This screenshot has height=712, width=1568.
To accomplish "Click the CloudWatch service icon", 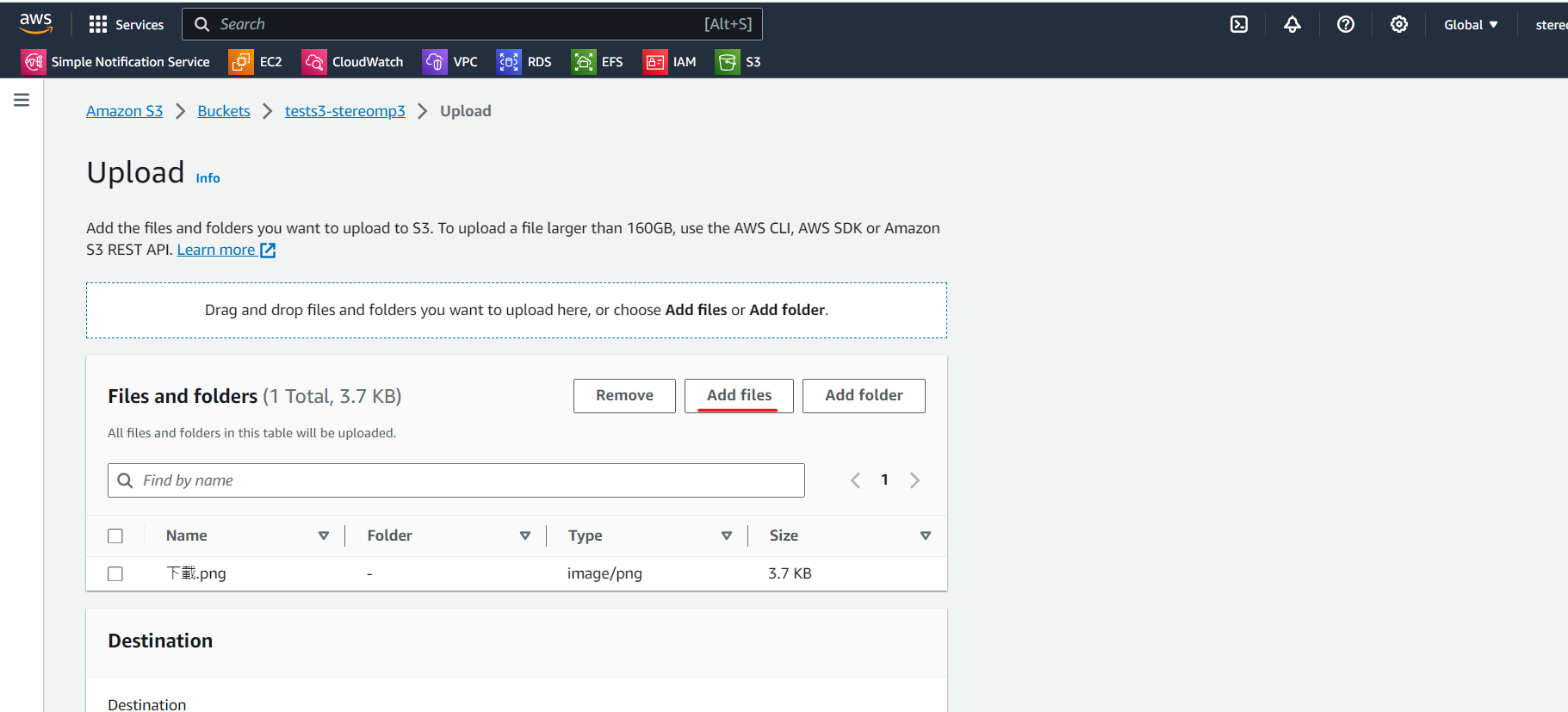I will coord(314,62).
